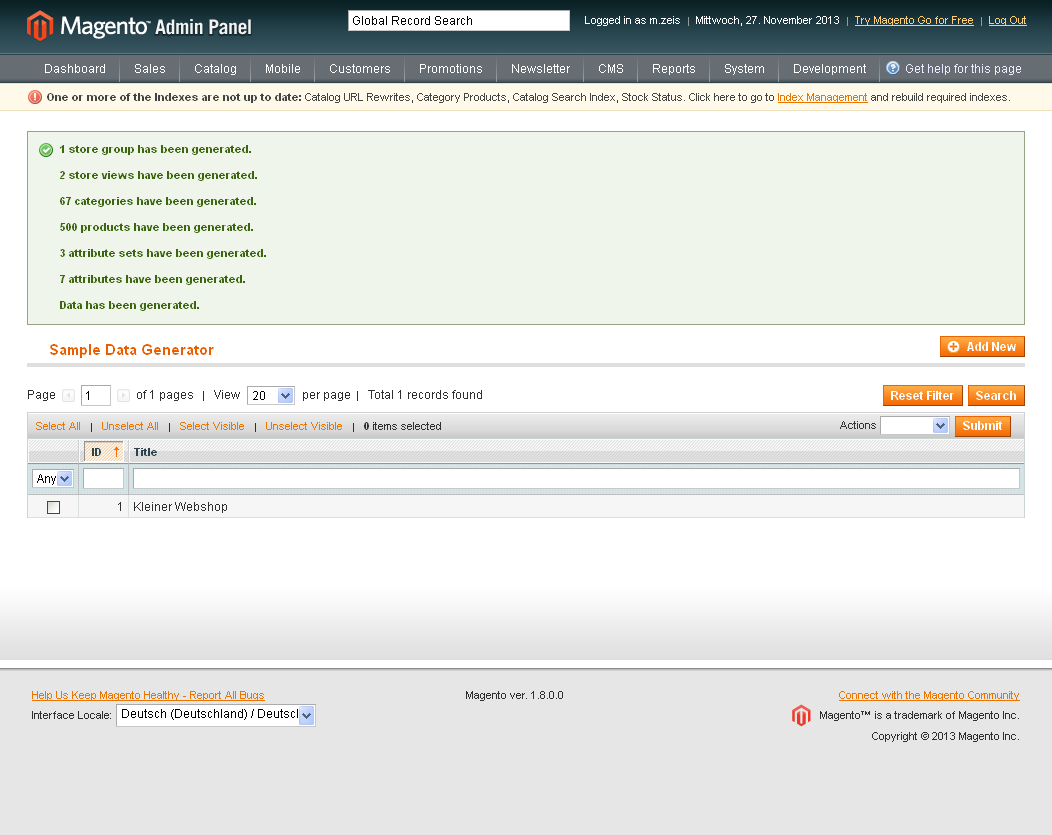Tick the Kleiner Webshop row checkbox
1052x835 pixels.
coord(54,507)
